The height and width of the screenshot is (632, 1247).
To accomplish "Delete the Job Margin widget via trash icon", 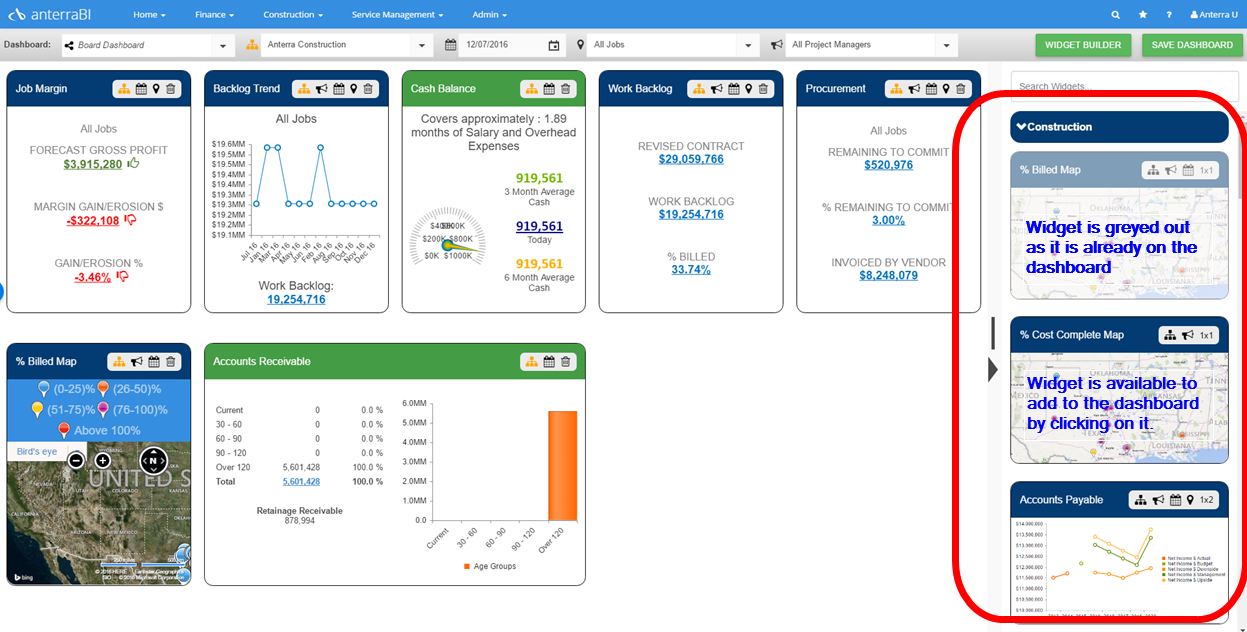I will [170, 89].
